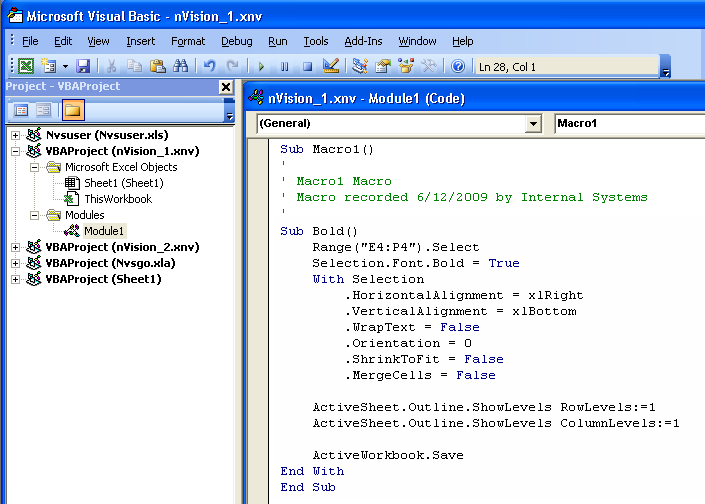Open the Tools menu
The height and width of the screenshot is (504, 705).
coord(316,41)
